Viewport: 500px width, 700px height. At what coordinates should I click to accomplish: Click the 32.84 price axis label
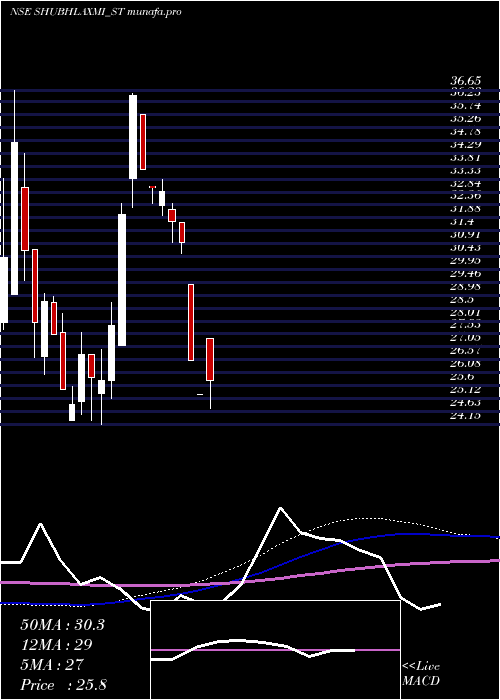pos(466,183)
